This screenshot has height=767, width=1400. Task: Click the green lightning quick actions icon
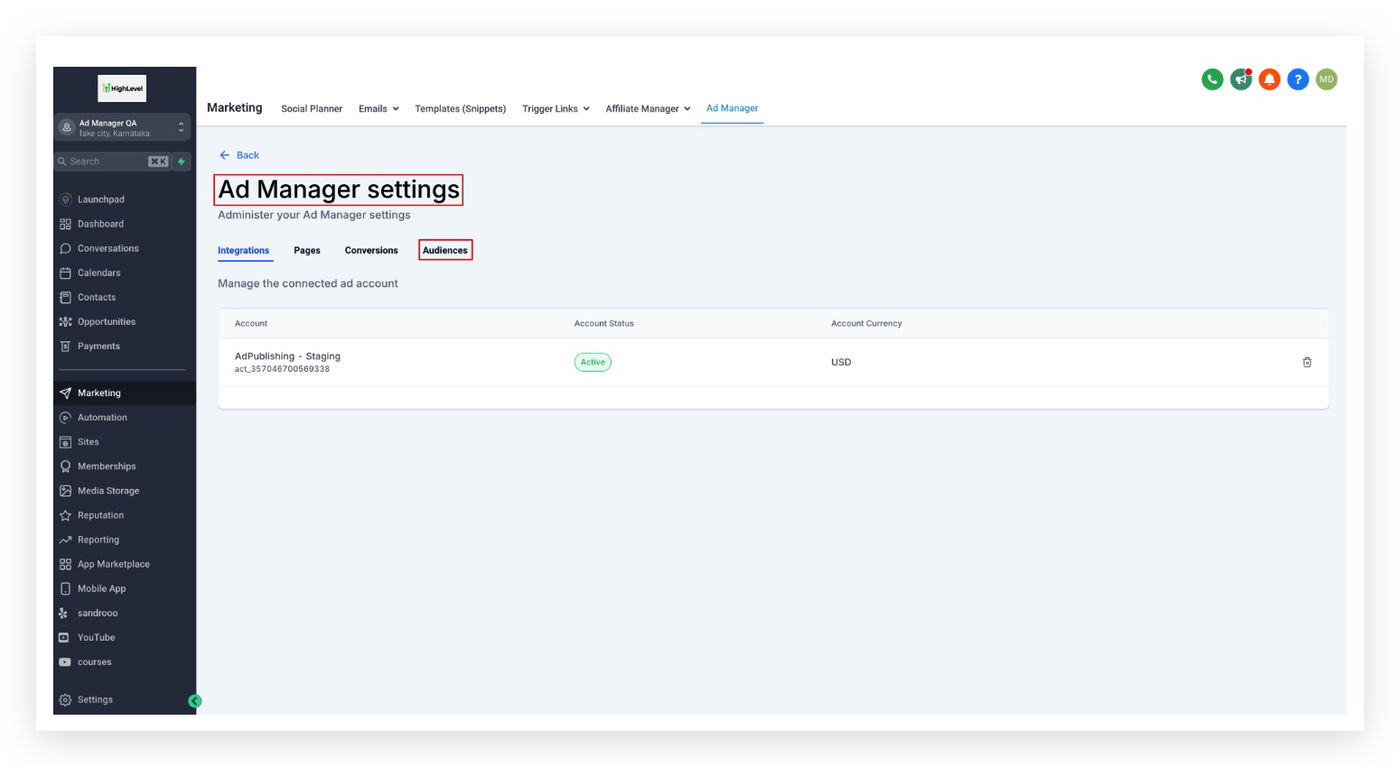click(x=181, y=161)
